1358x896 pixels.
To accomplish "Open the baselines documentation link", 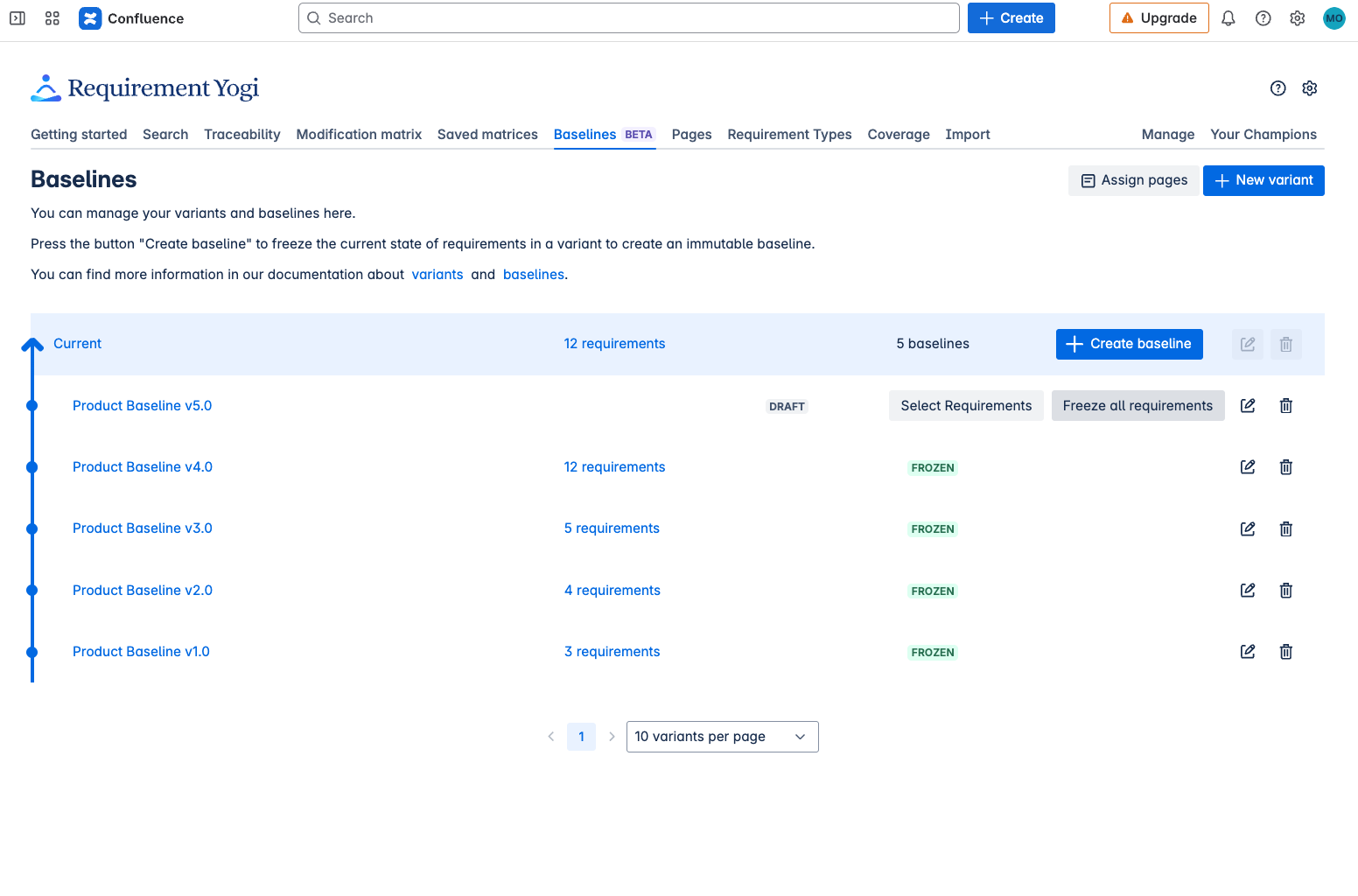I will tap(534, 275).
